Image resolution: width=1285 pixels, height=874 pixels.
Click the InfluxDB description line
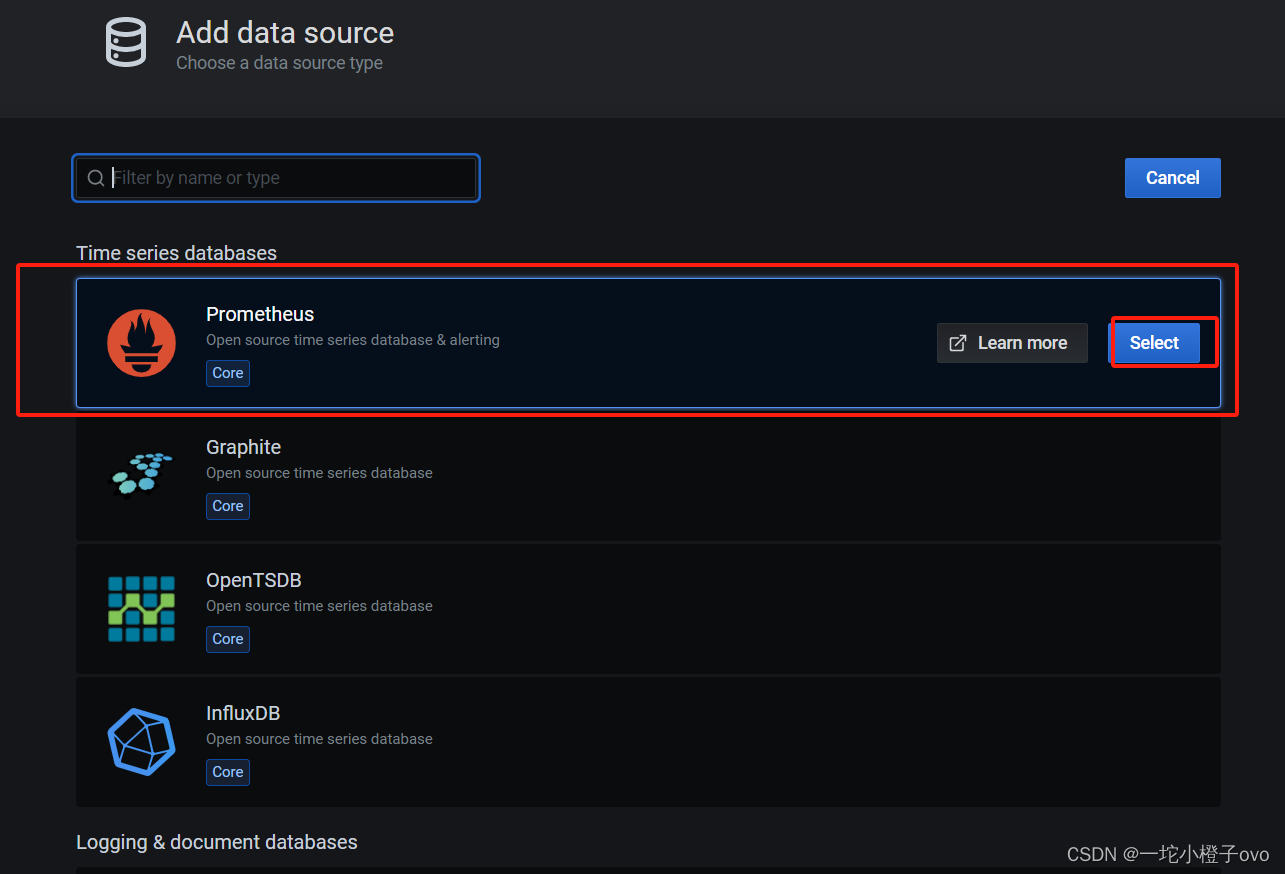[319, 739]
